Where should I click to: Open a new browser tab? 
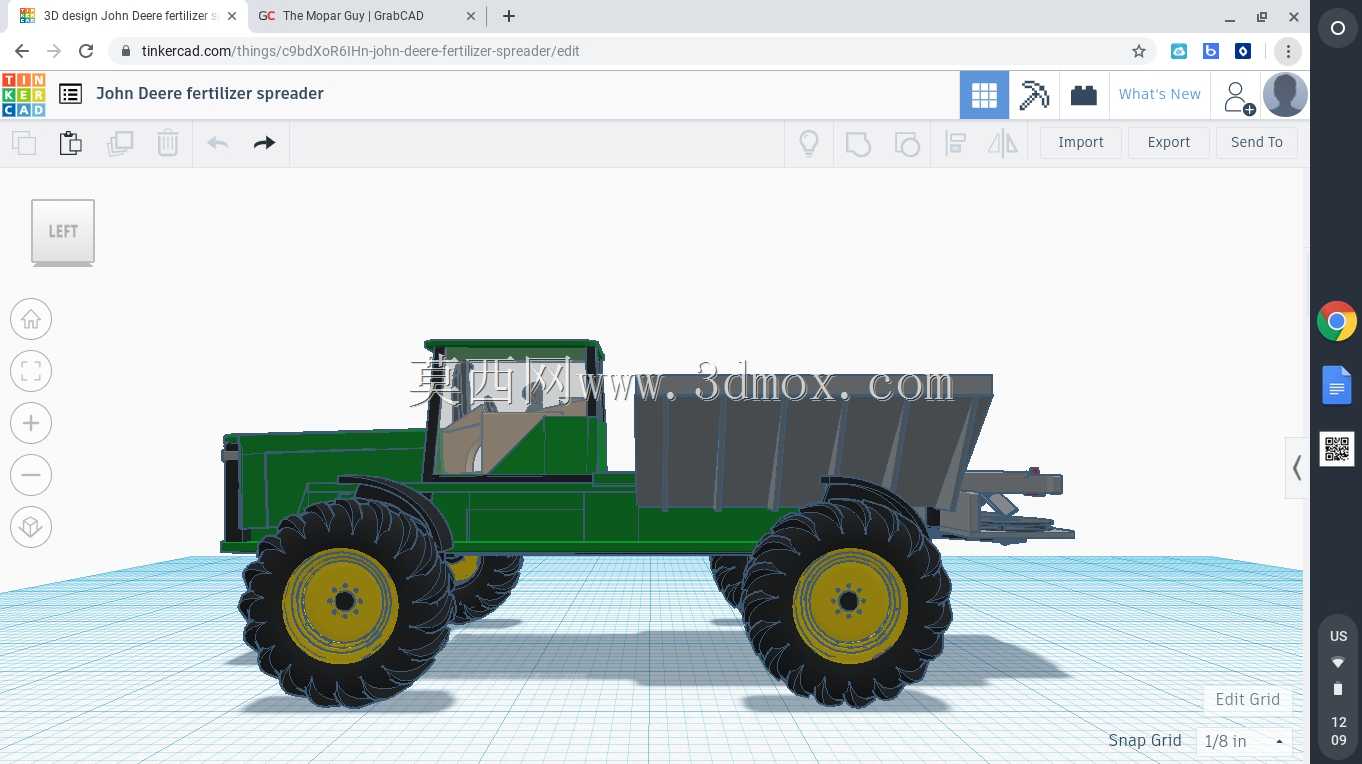click(509, 16)
